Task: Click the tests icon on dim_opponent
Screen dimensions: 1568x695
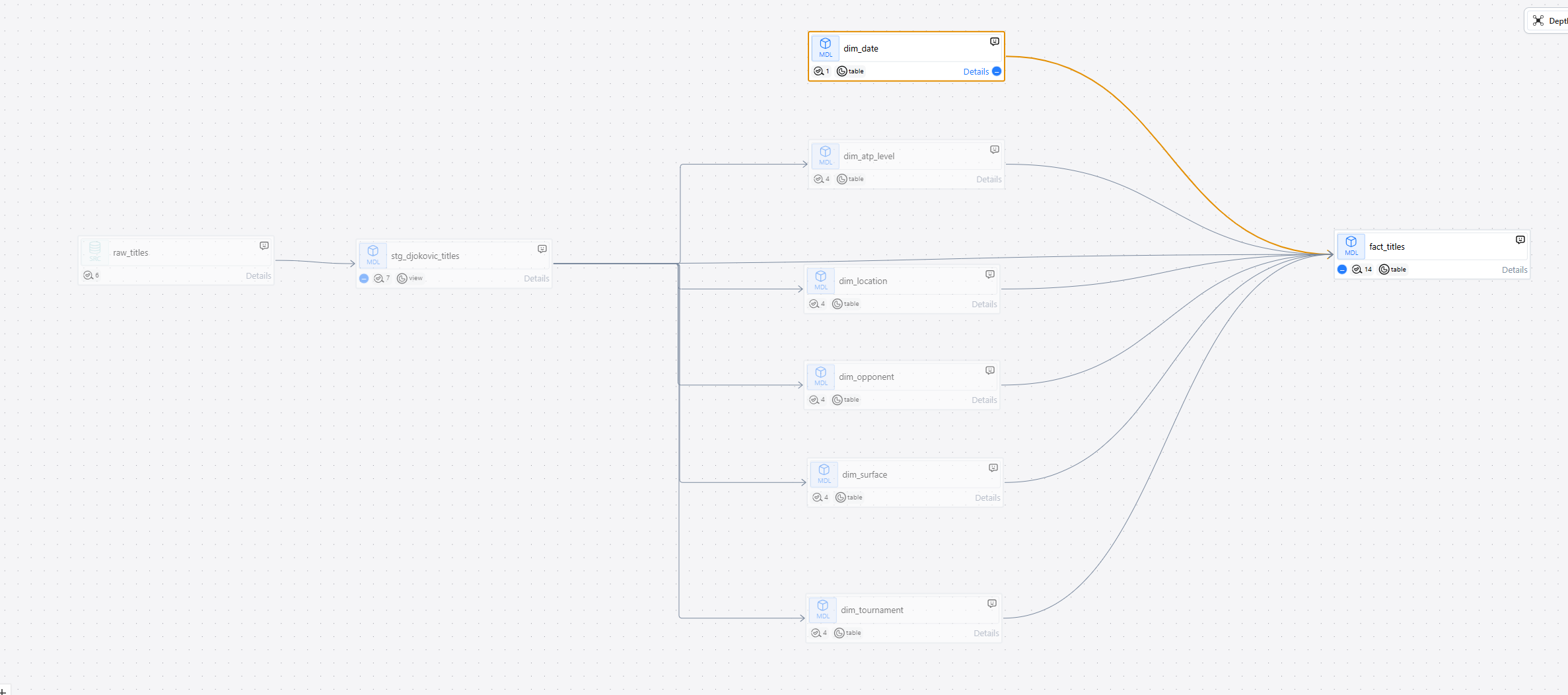Action: point(814,400)
